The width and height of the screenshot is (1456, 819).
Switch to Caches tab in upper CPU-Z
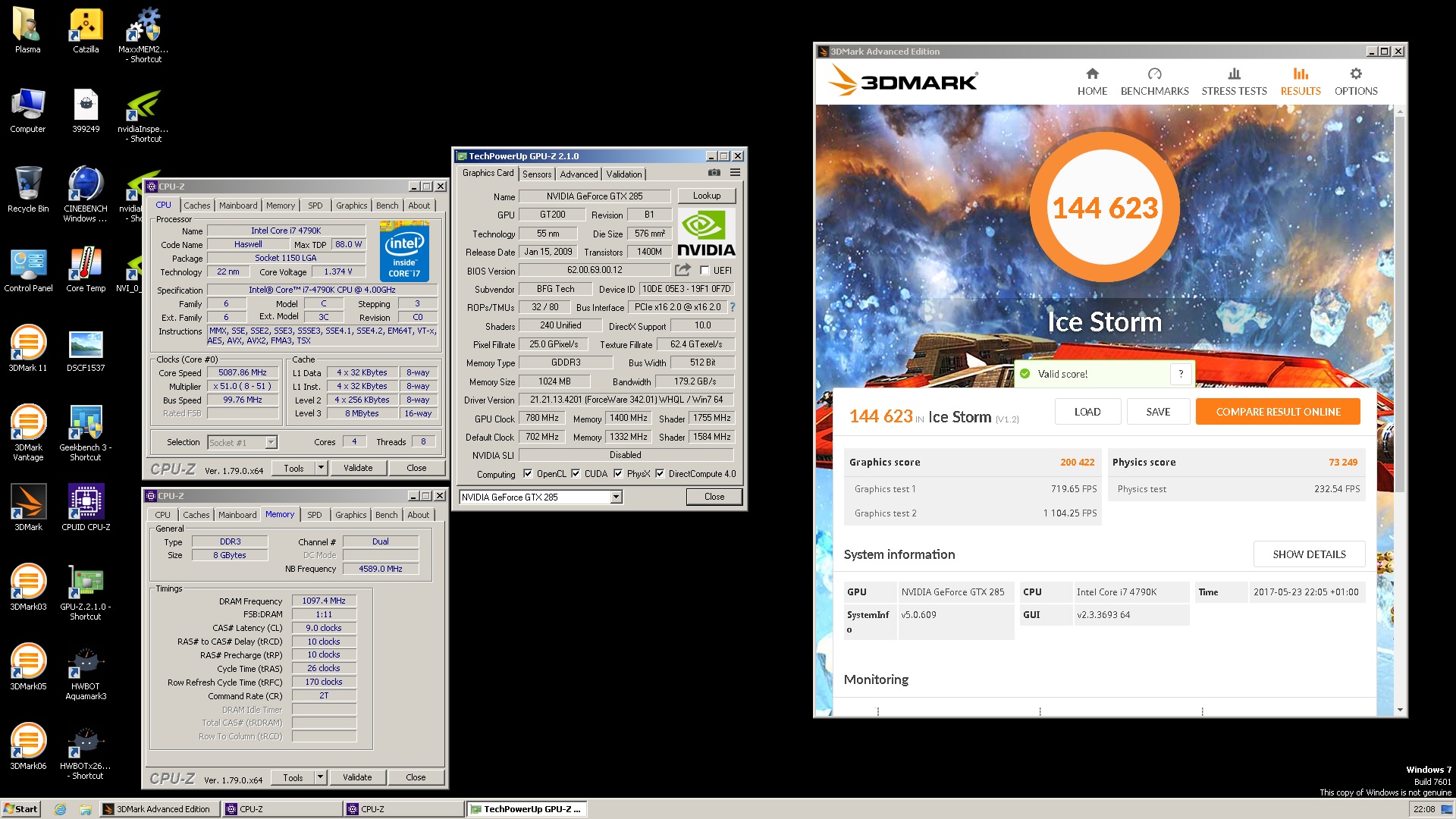pyautogui.click(x=196, y=206)
